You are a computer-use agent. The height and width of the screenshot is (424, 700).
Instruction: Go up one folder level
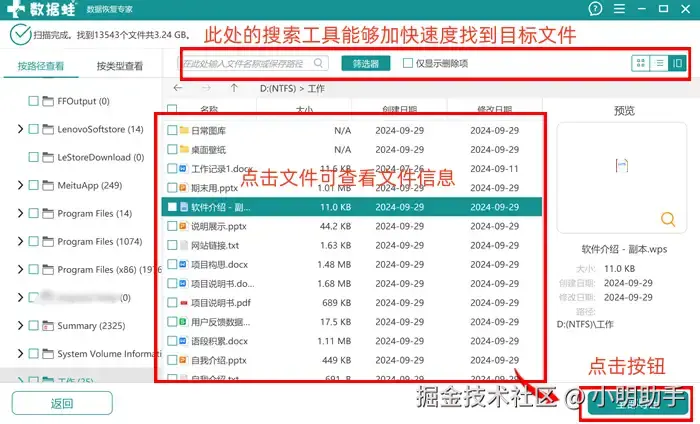[x=234, y=88]
